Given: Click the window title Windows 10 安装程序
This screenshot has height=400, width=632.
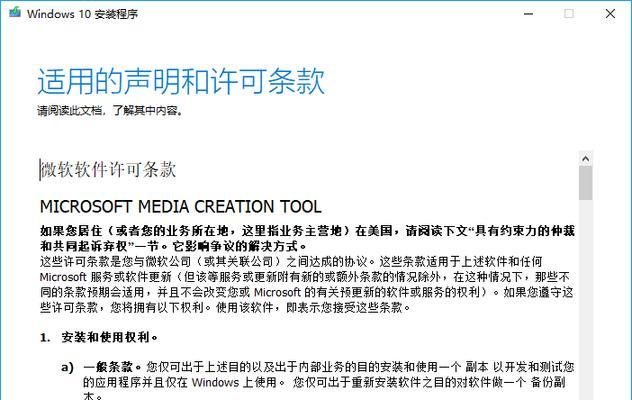Looking at the screenshot, I should pos(82,14).
